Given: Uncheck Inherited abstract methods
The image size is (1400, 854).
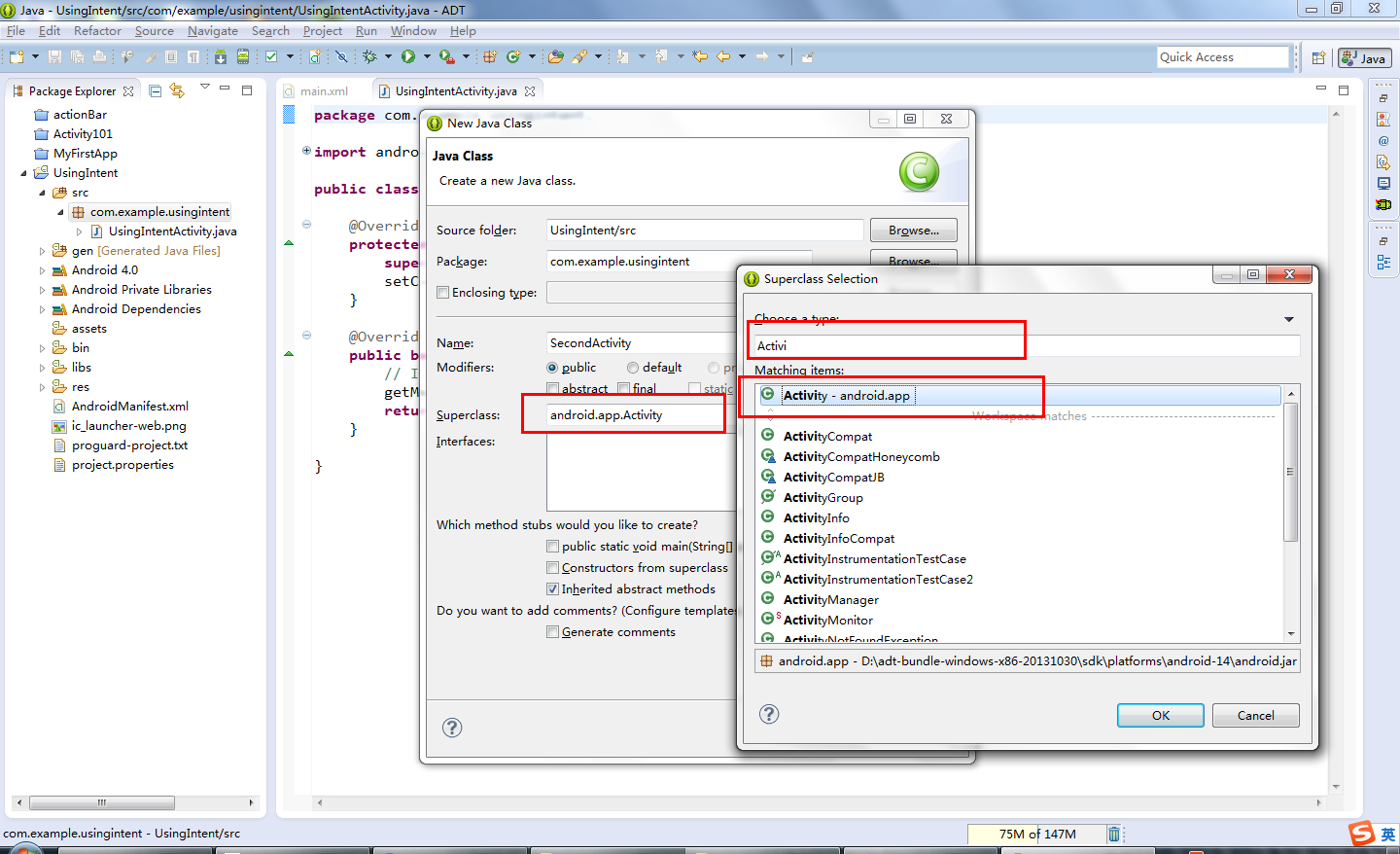Looking at the screenshot, I should tap(553, 589).
